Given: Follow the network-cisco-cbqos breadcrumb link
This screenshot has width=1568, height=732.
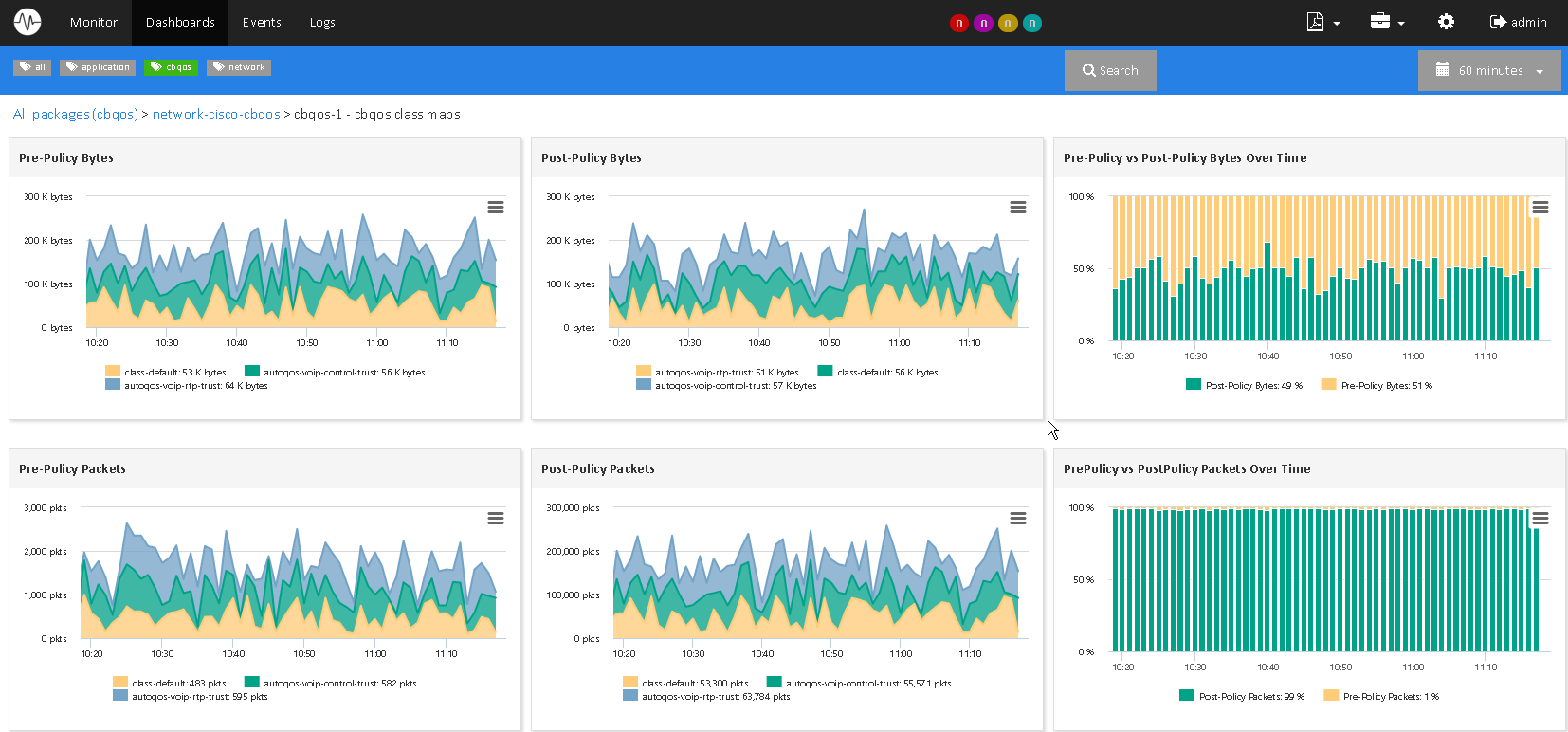Looking at the screenshot, I should coord(216,114).
